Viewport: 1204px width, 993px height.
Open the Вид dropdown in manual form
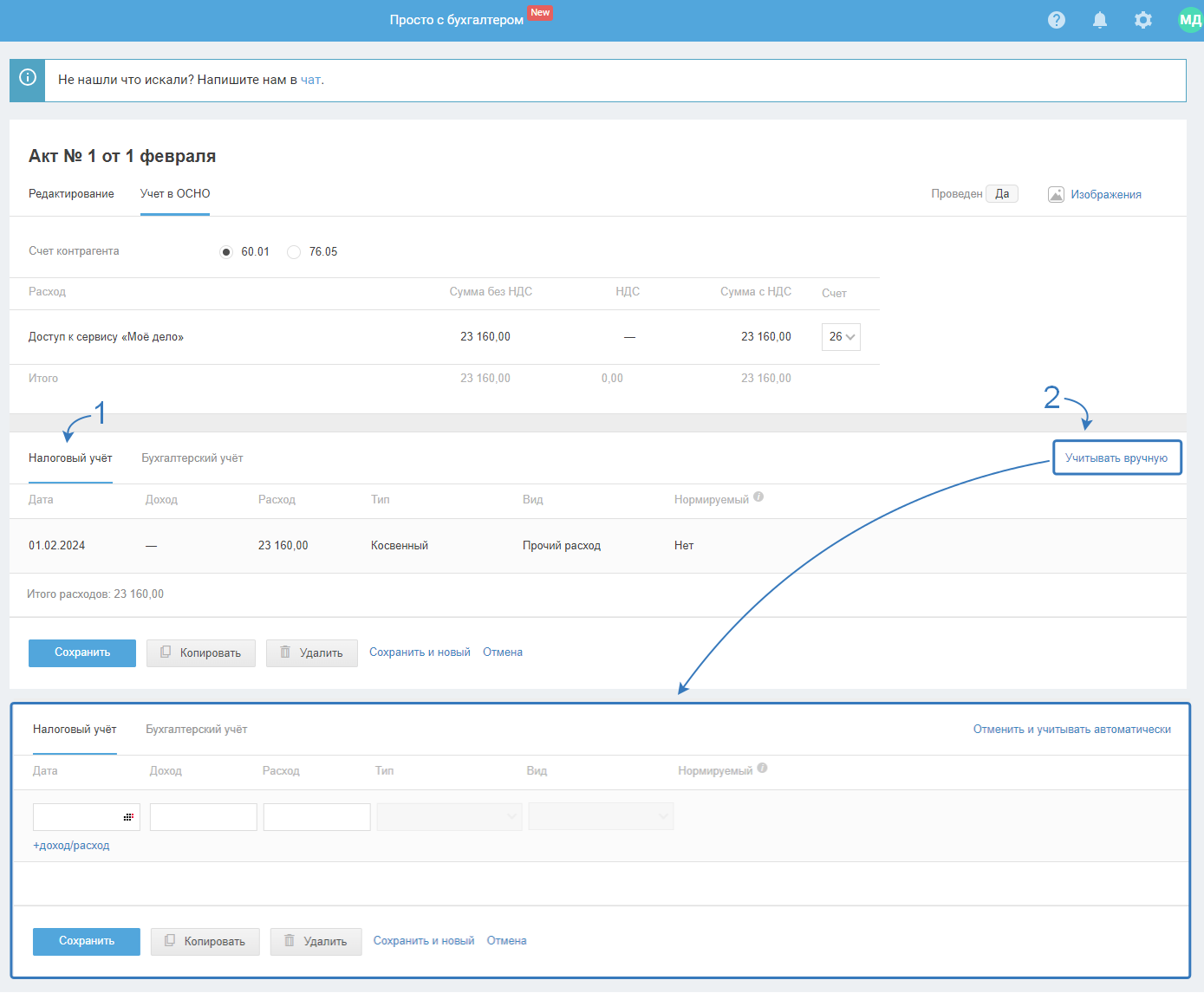[x=601, y=817]
